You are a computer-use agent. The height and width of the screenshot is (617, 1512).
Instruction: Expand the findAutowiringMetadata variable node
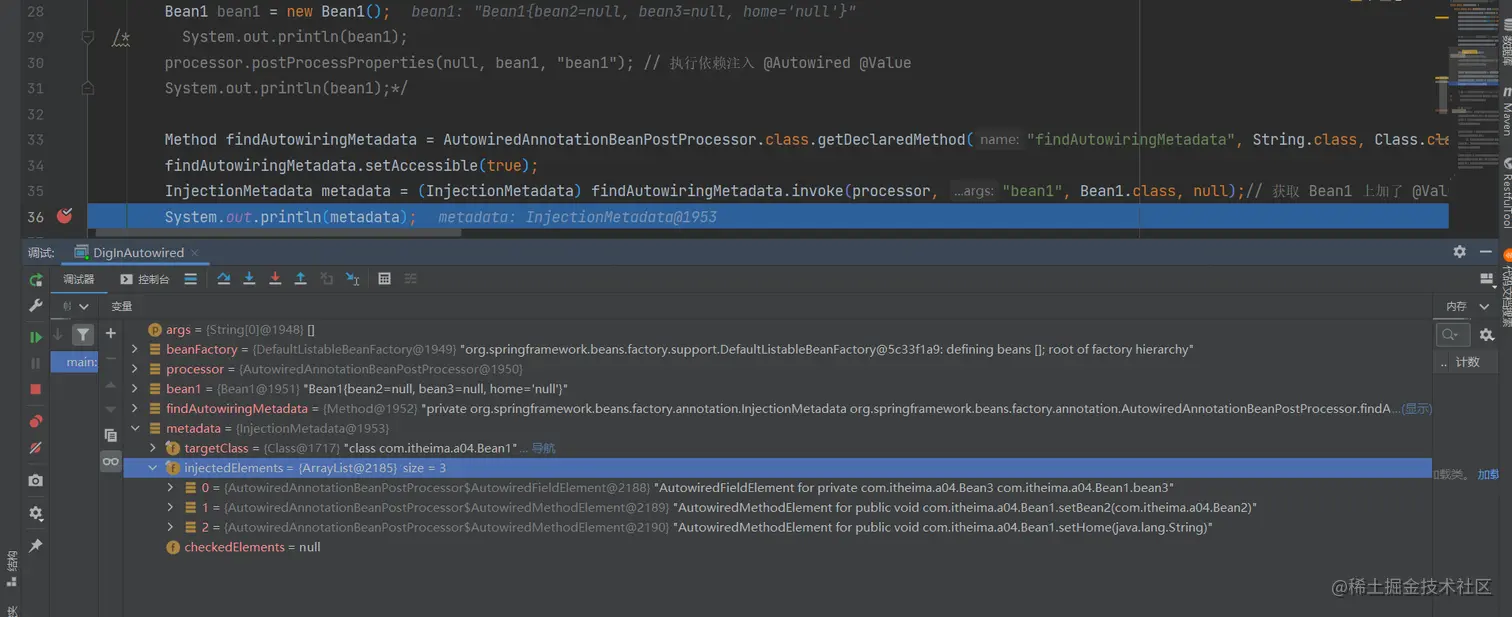click(135, 409)
